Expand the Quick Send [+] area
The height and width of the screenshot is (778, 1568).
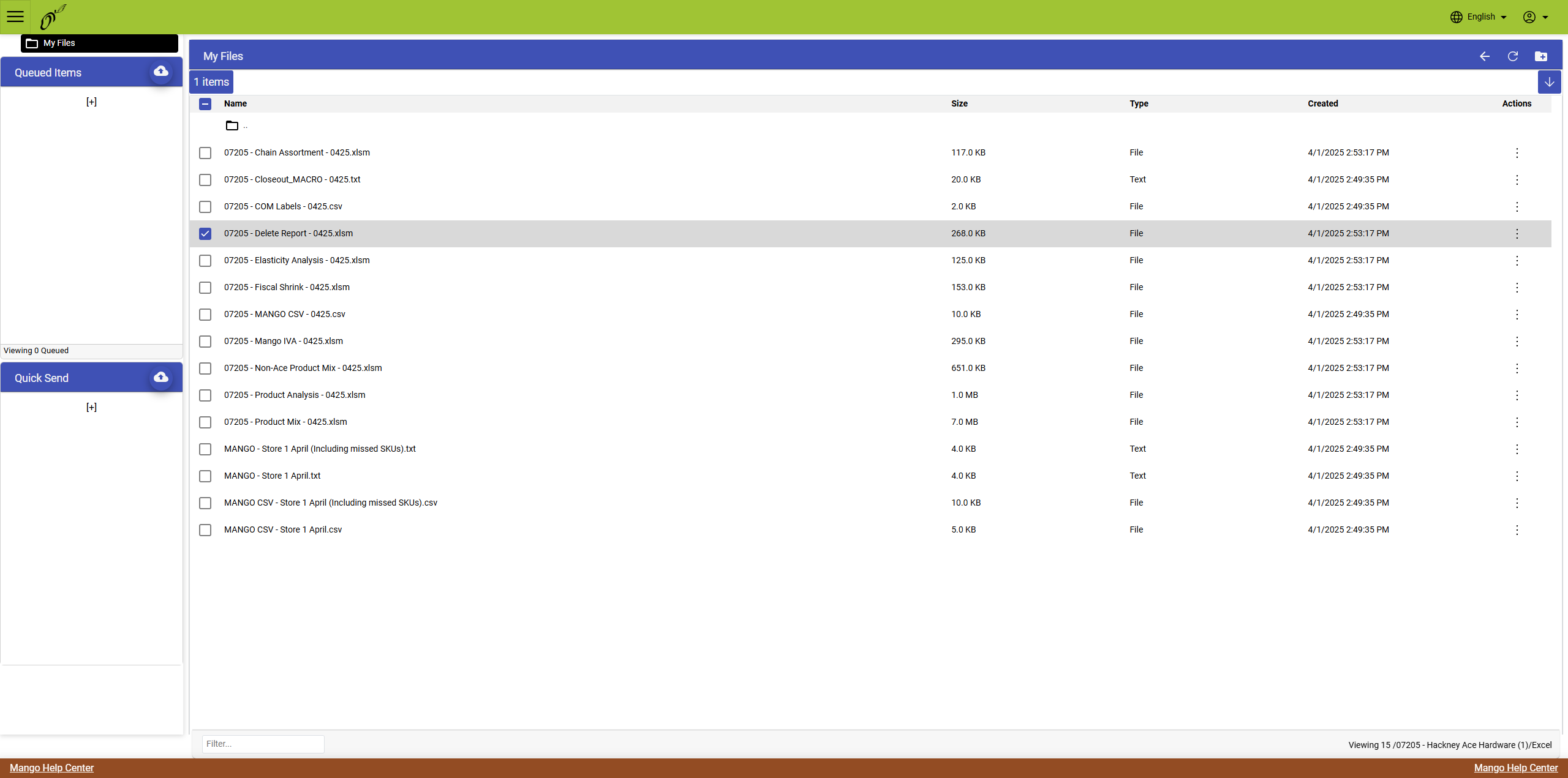pyautogui.click(x=91, y=407)
